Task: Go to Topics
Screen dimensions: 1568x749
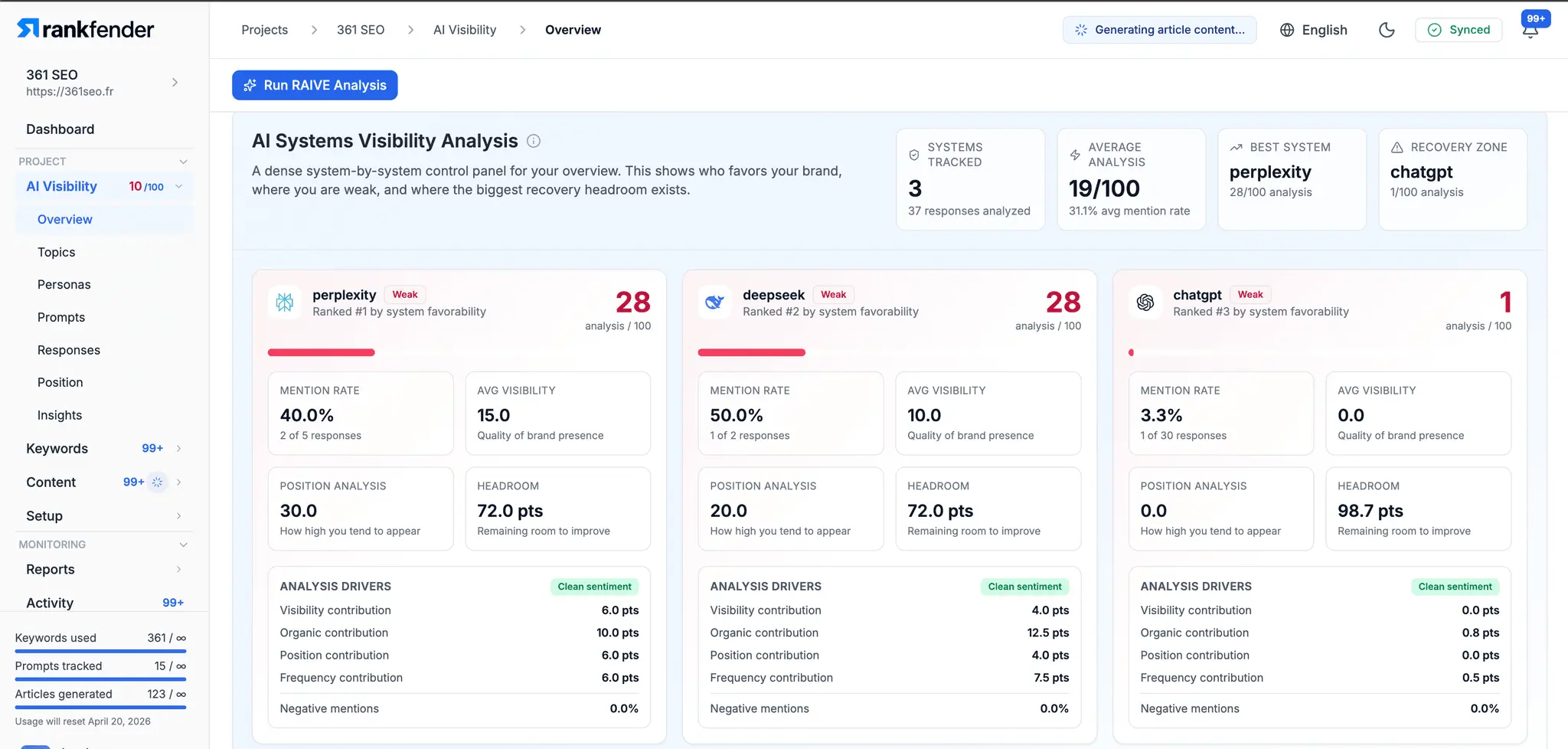Action: tap(57, 252)
